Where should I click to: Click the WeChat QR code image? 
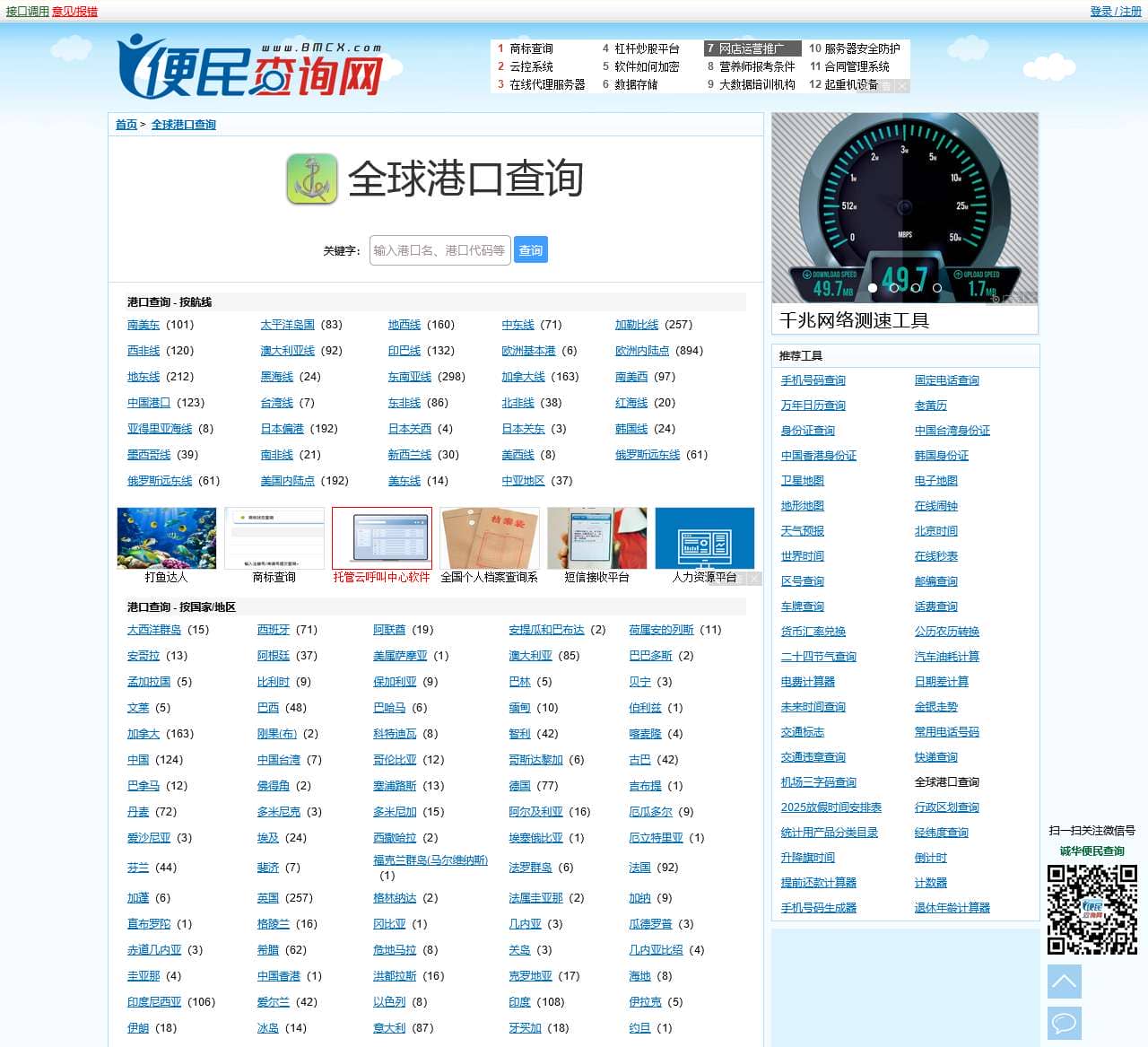coord(1091,909)
